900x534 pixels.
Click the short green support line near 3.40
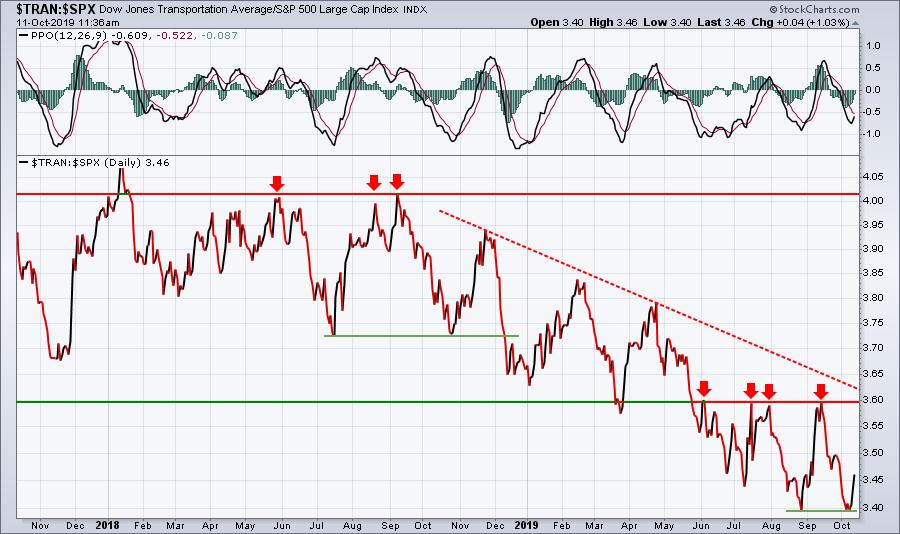tap(821, 510)
